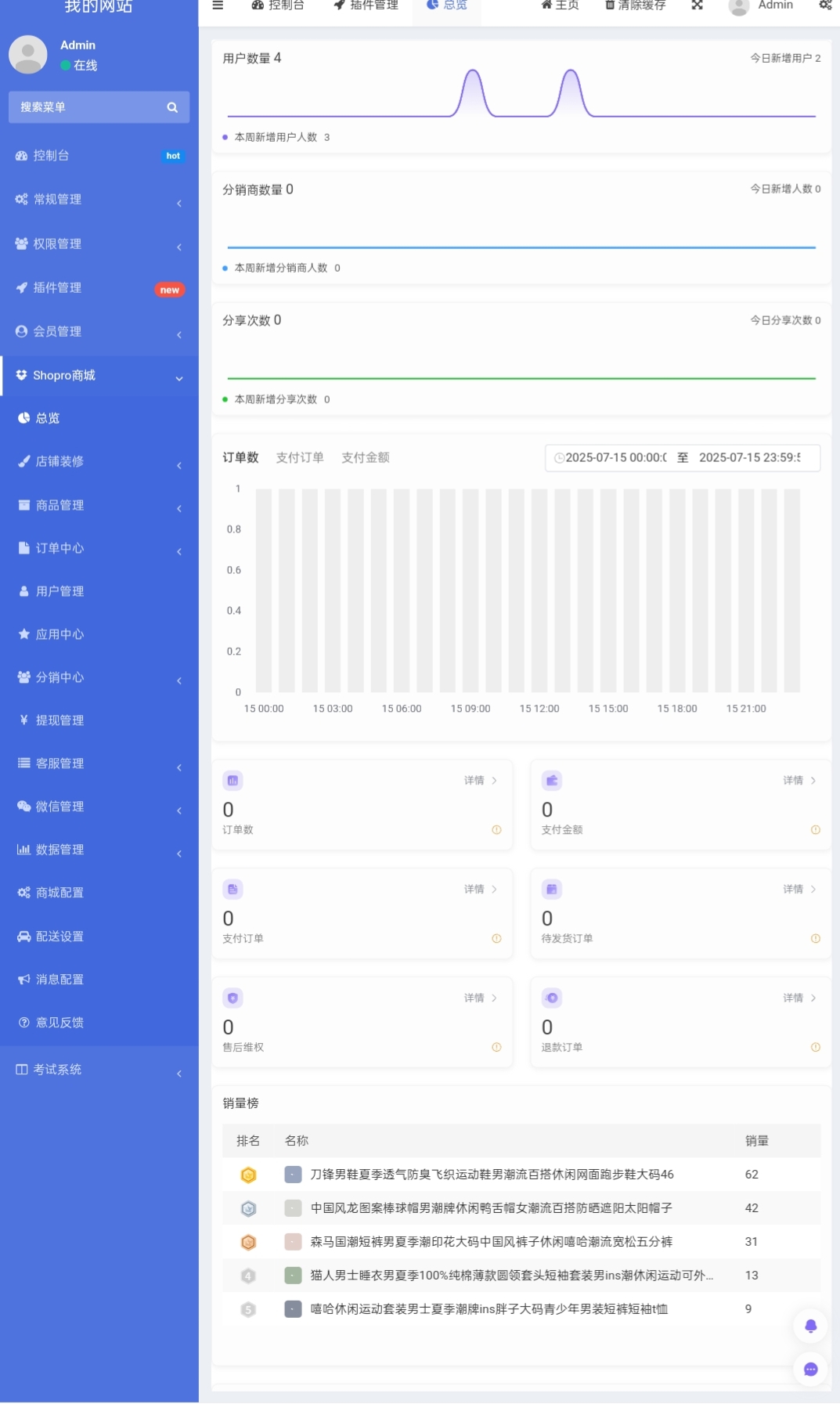Open 意见反馈 in the sidebar
The width and height of the screenshot is (840, 1404).
(x=99, y=1023)
